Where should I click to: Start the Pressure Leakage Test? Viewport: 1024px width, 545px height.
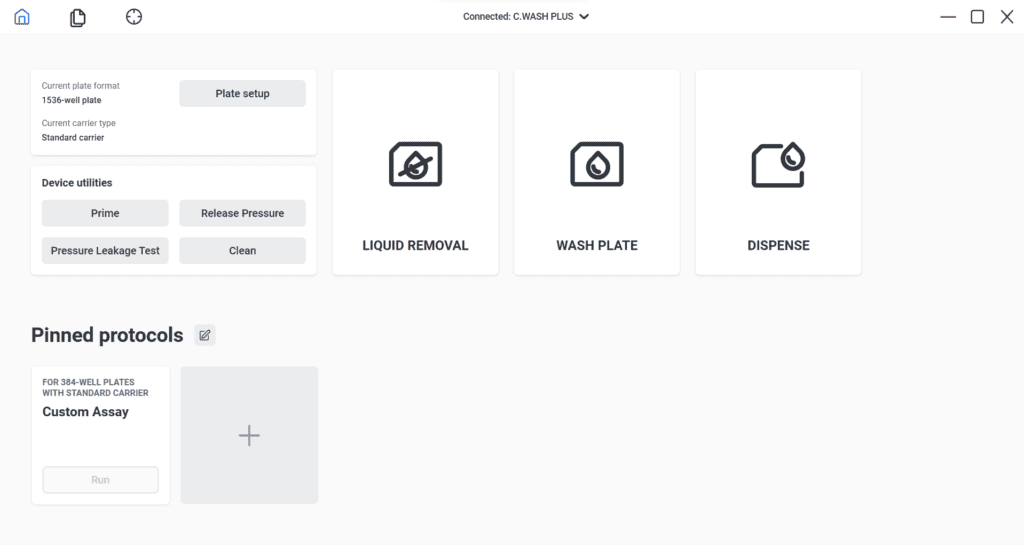pos(105,251)
